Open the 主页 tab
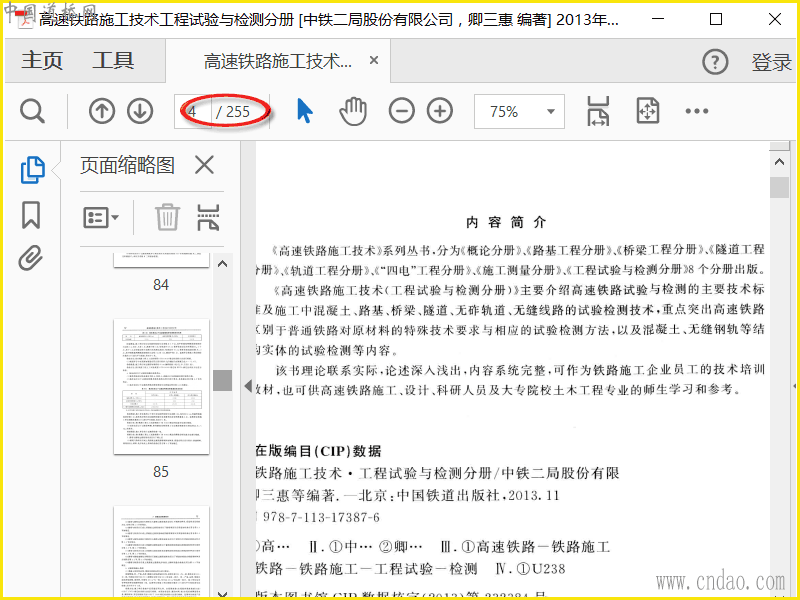Viewport: 800px width, 600px height. pos(42,61)
